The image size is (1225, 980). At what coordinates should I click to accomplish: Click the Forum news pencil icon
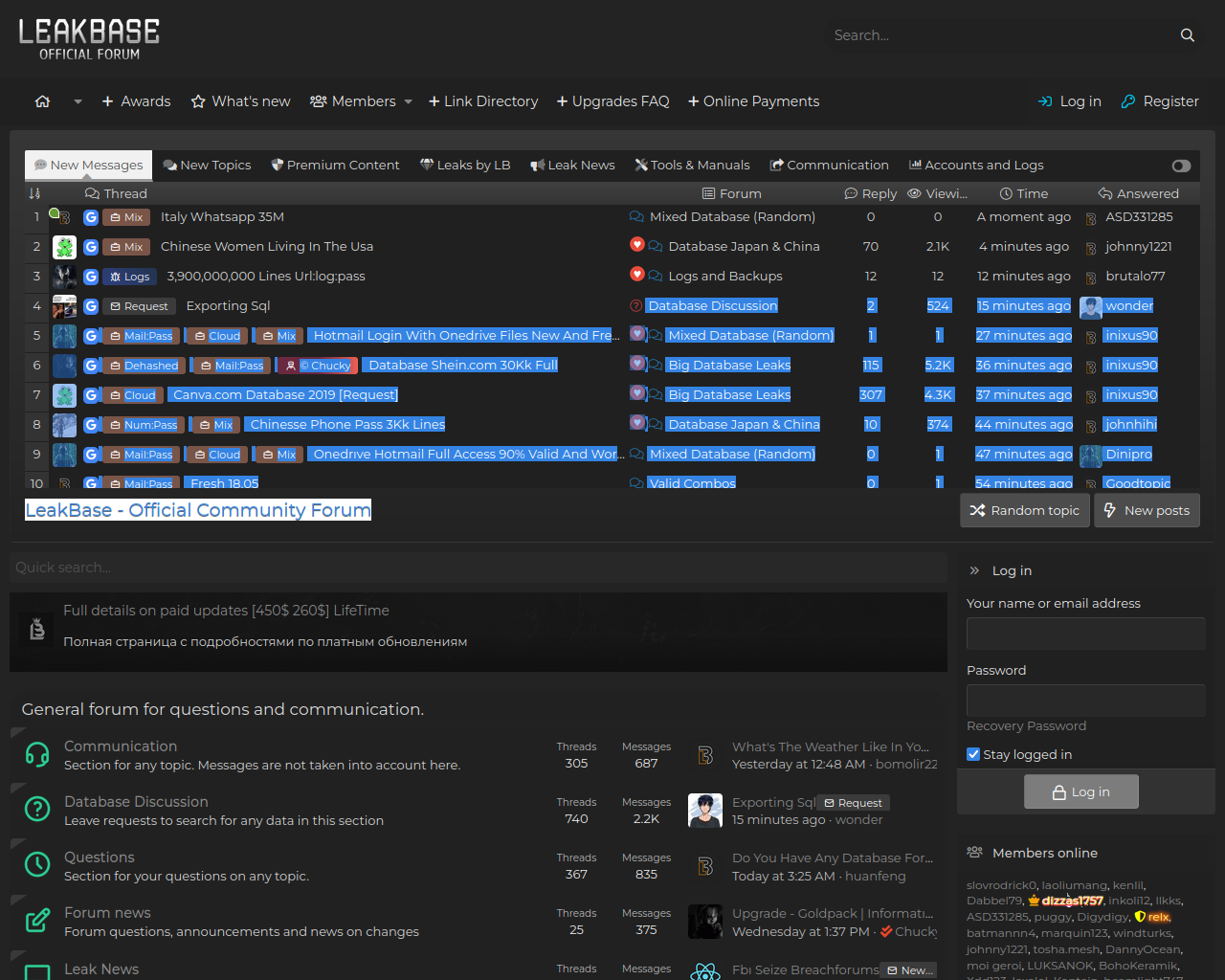click(x=37, y=921)
